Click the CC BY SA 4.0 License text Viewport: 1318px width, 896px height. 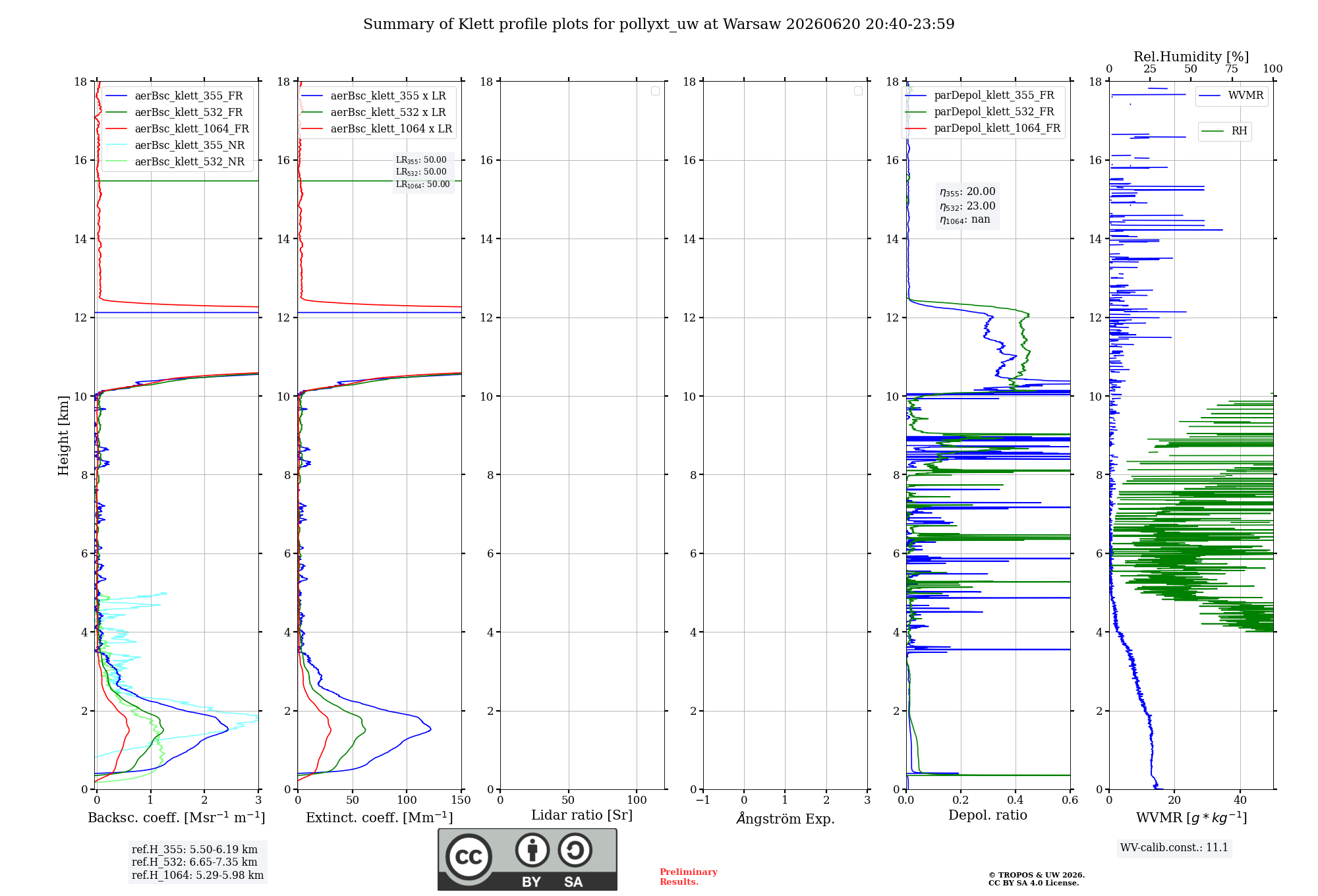click(1034, 883)
